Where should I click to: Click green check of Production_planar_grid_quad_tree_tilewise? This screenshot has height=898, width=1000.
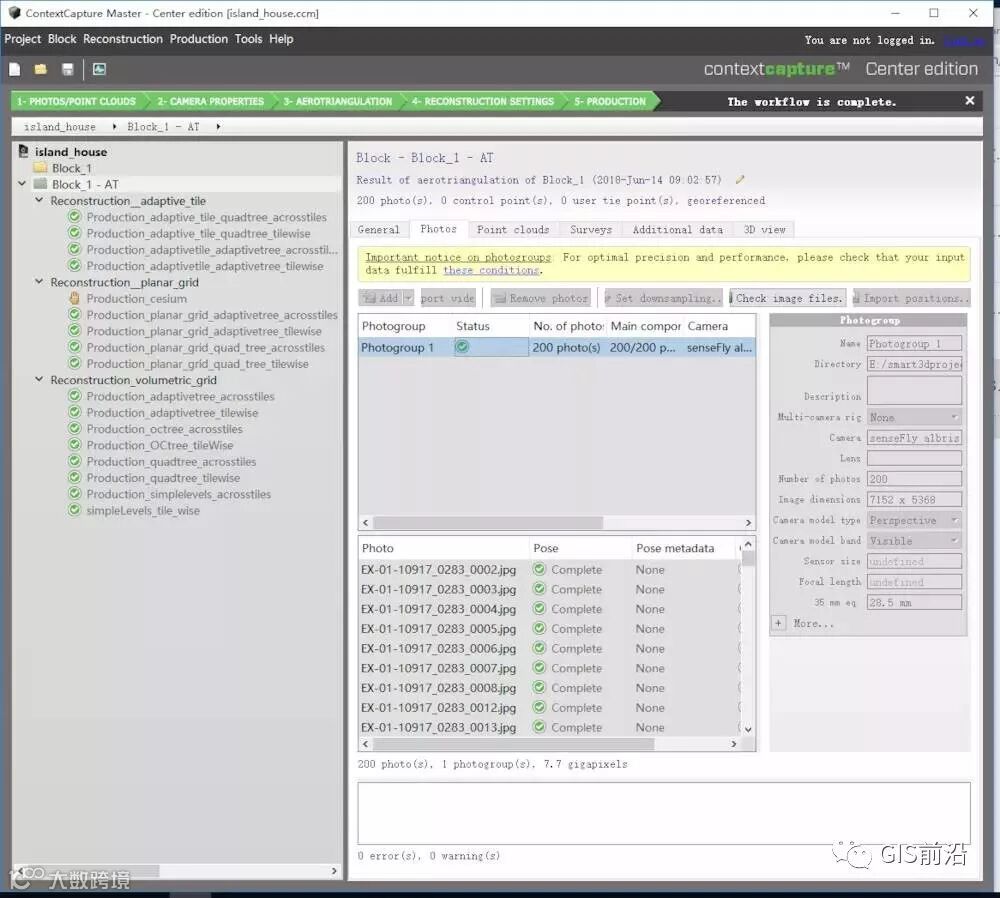click(75, 363)
